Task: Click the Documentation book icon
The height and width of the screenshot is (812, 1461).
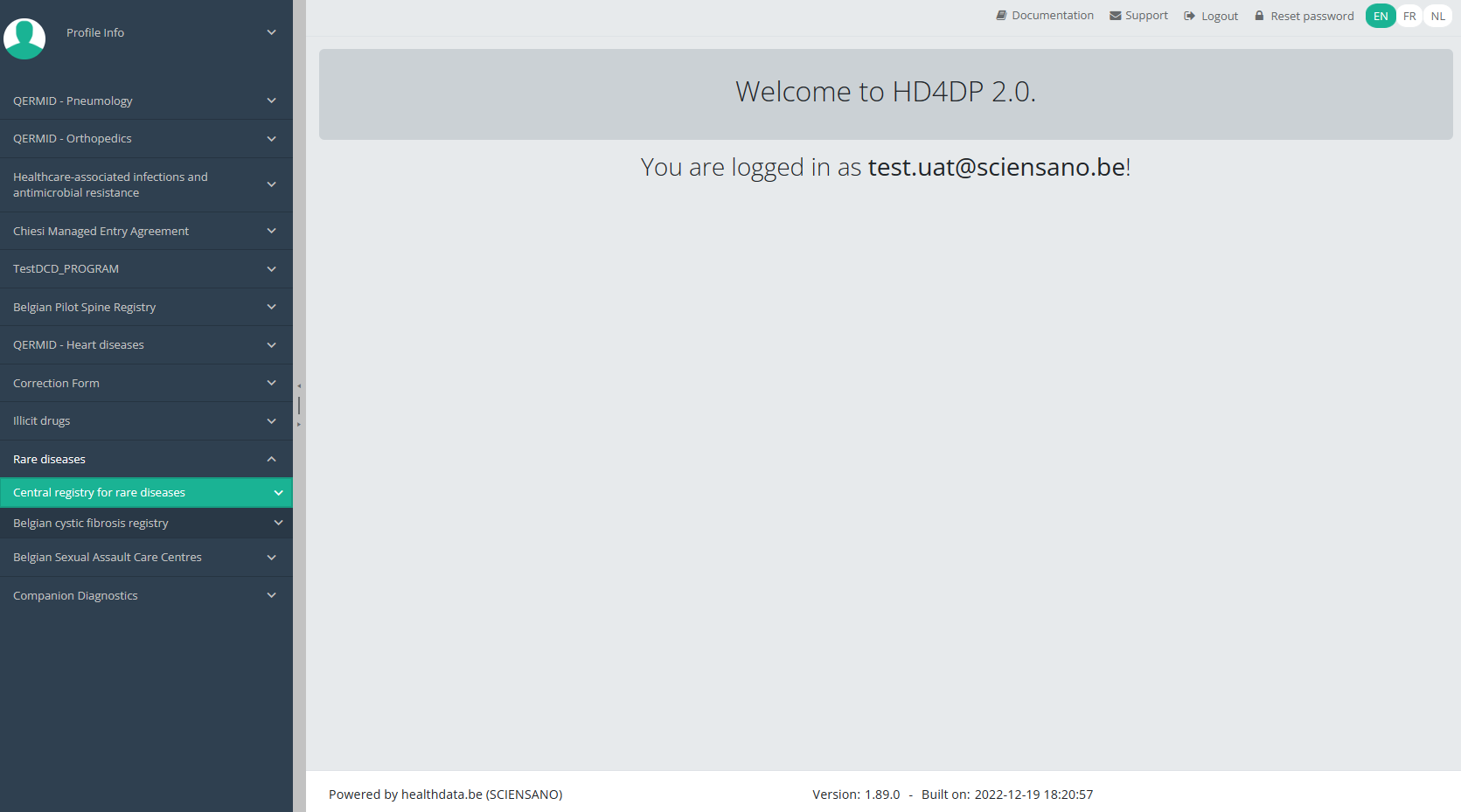Action: pos(1001,16)
